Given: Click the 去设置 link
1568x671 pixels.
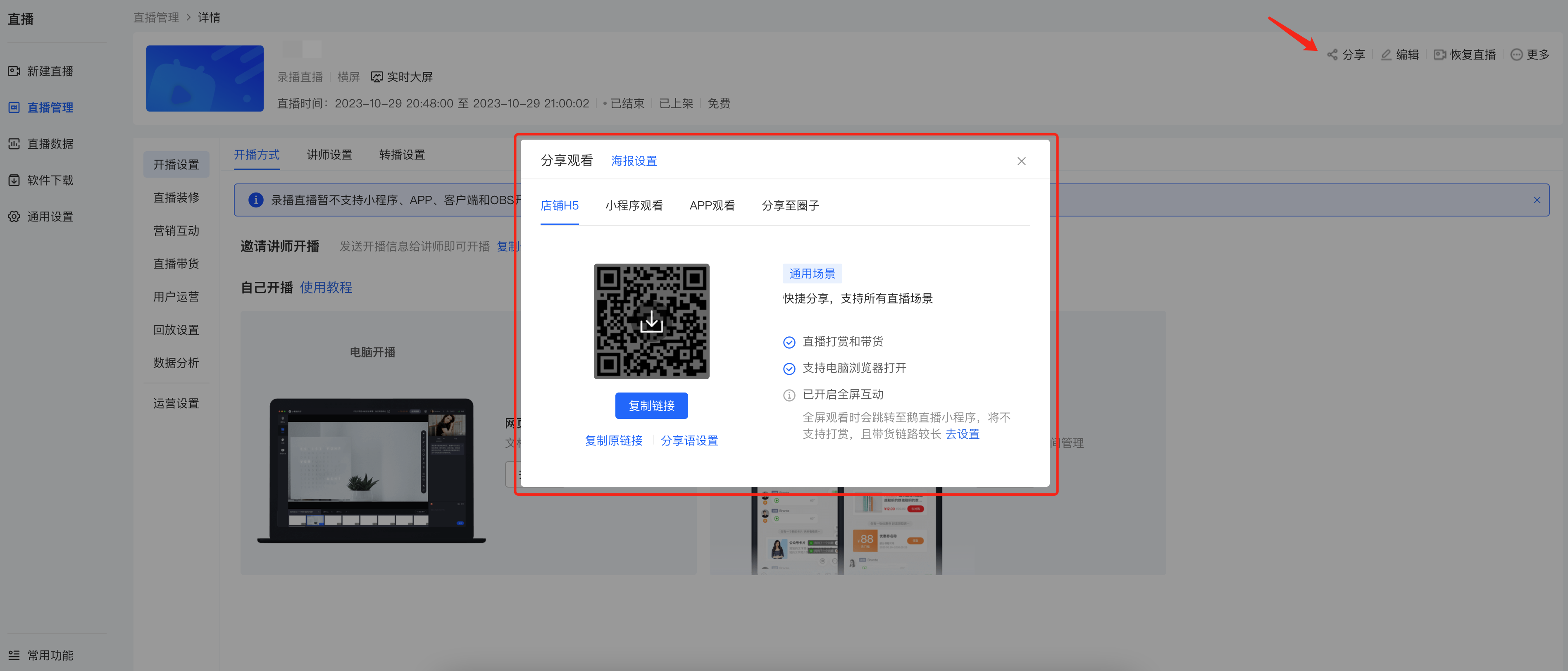Looking at the screenshot, I should [962, 434].
